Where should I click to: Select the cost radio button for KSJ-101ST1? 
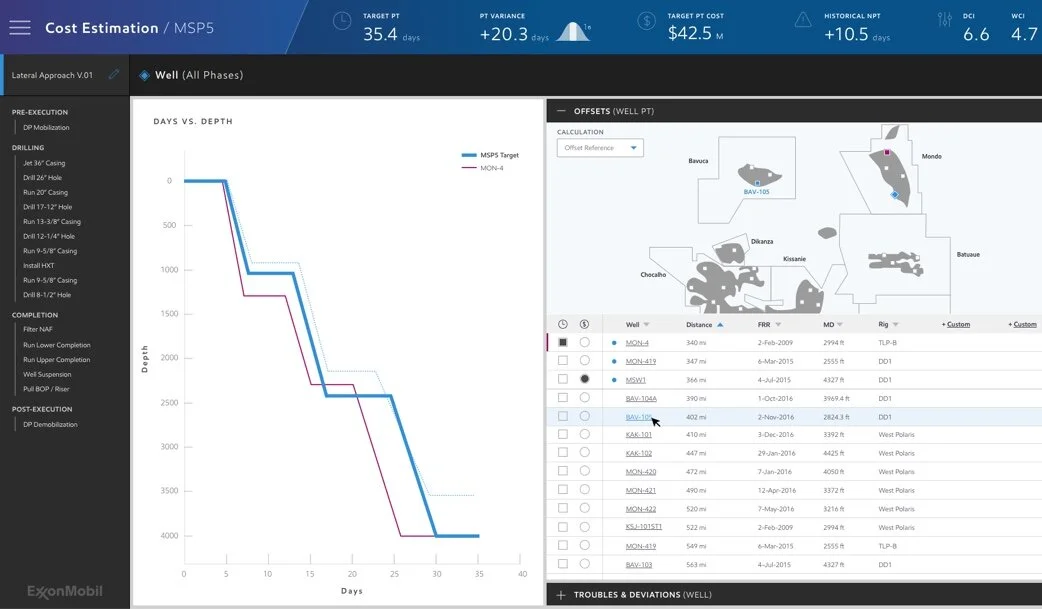tap(584, 527)
